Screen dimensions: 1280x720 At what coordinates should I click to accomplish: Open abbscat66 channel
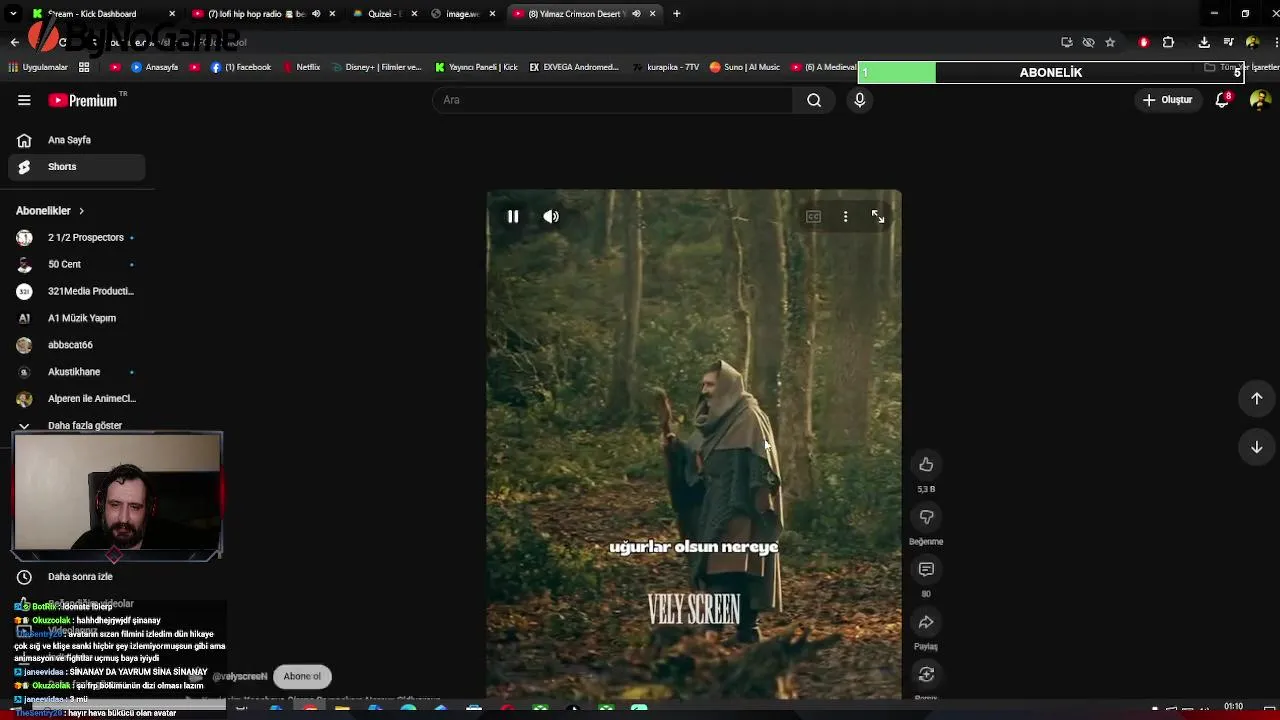(x=76, y=345)
